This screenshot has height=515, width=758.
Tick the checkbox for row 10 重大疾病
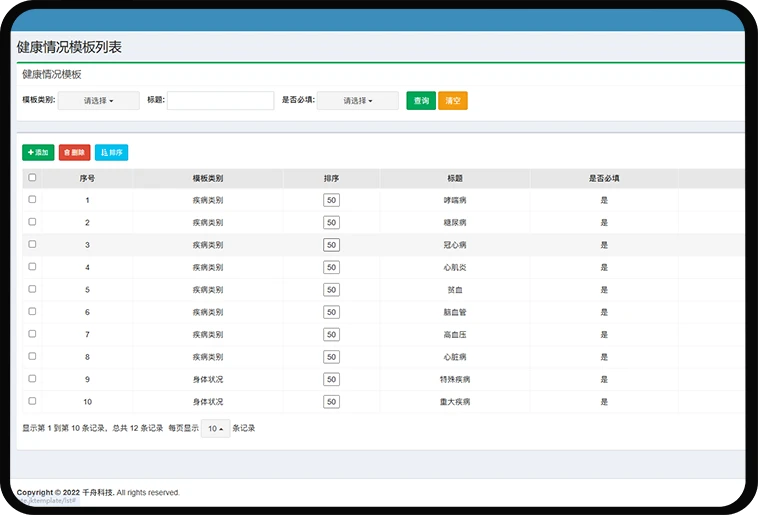pos(32,401)
